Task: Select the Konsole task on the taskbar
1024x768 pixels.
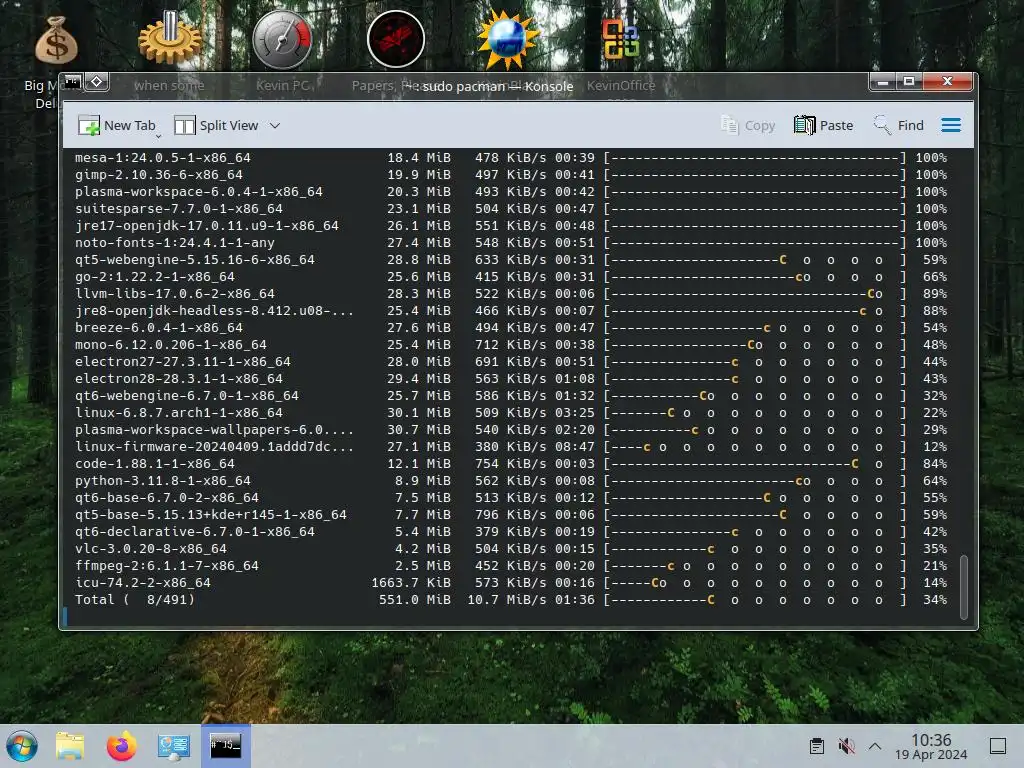Action: point(225,746)
